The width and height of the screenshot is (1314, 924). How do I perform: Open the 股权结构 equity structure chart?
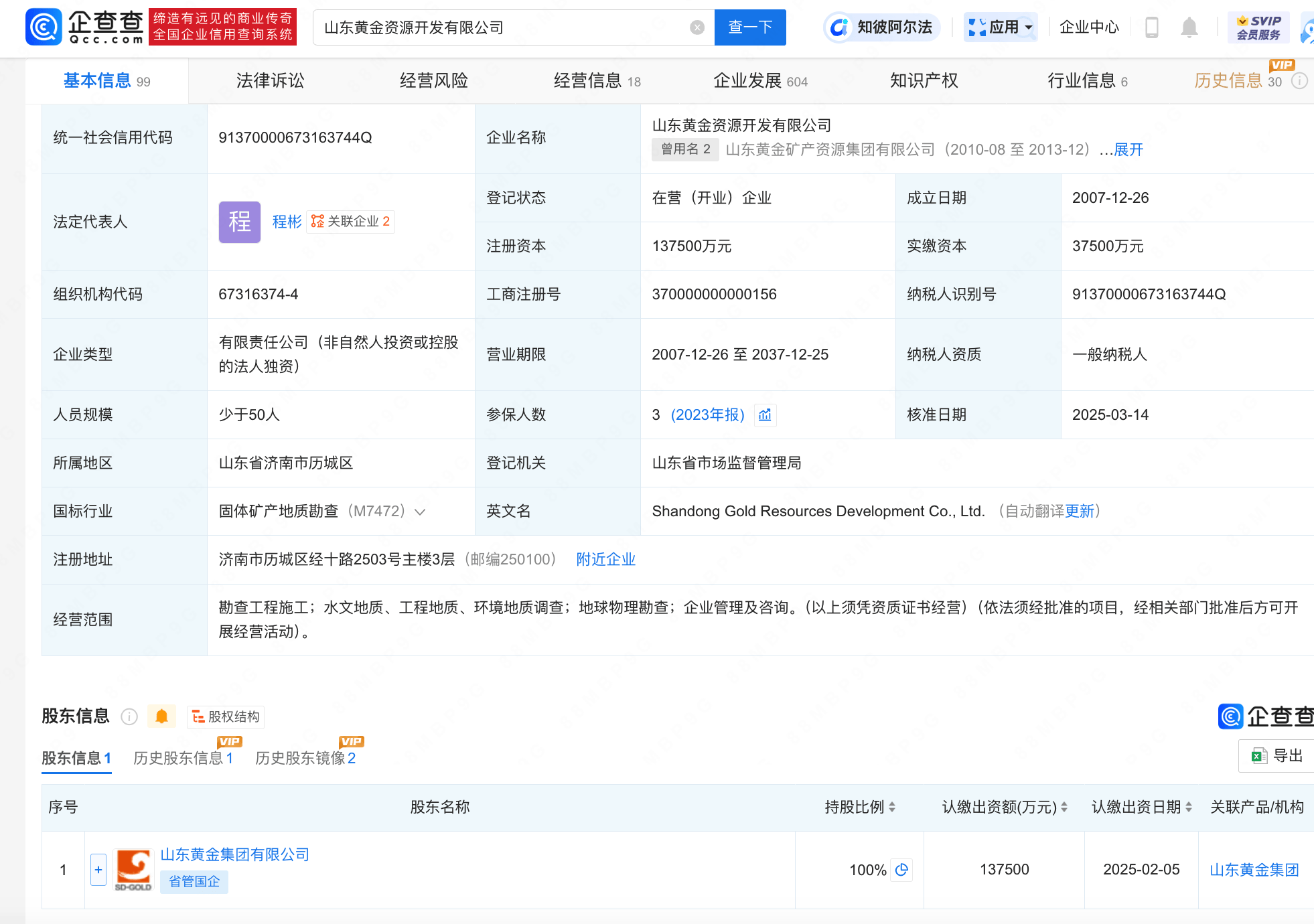click(226, 717)
